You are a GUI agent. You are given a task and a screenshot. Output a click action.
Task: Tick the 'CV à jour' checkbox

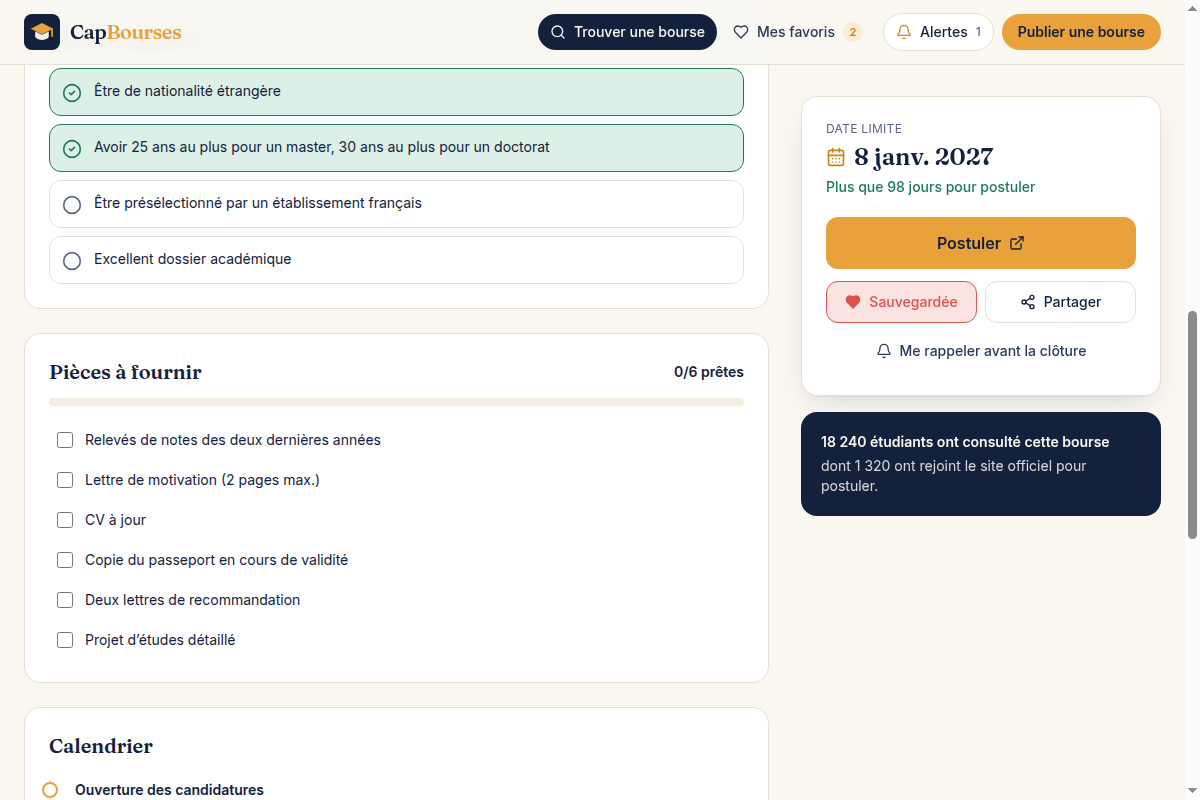pyautogui.click(x=65, y=520)
